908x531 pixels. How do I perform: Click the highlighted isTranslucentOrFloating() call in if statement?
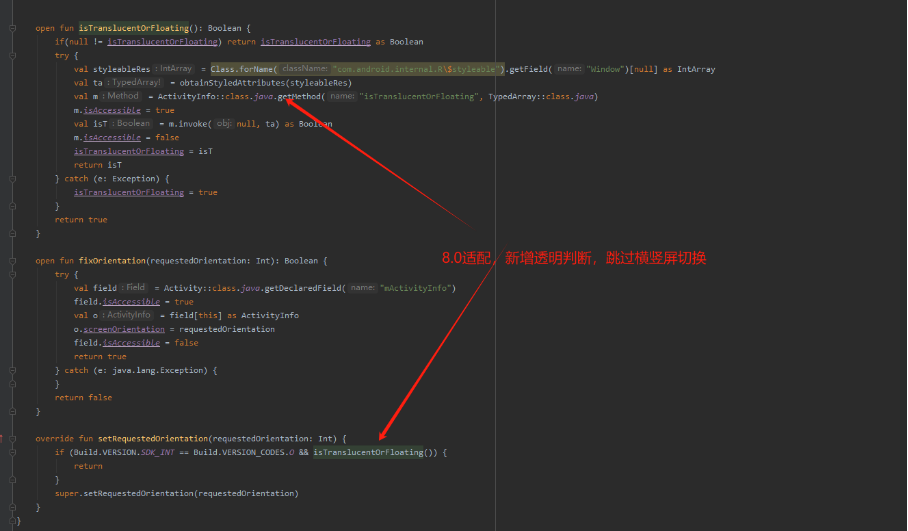(x=368, y=452)
